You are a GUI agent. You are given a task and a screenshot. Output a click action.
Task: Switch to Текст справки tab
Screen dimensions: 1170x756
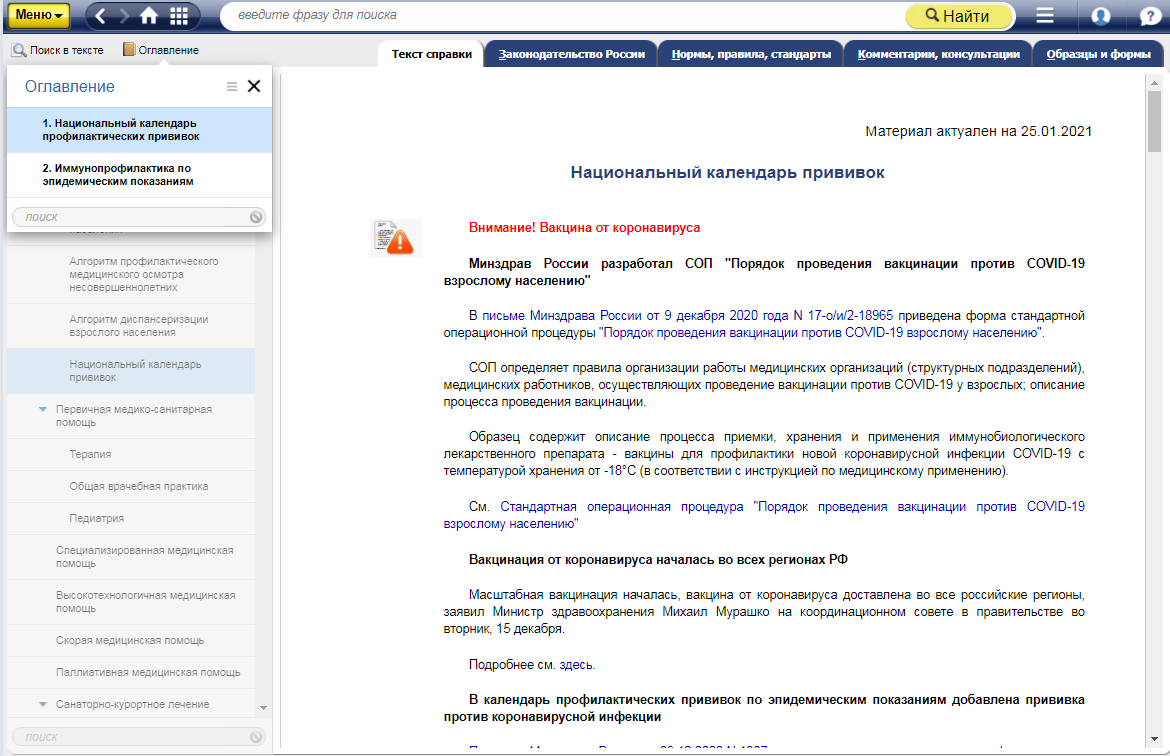click(431, 54)
